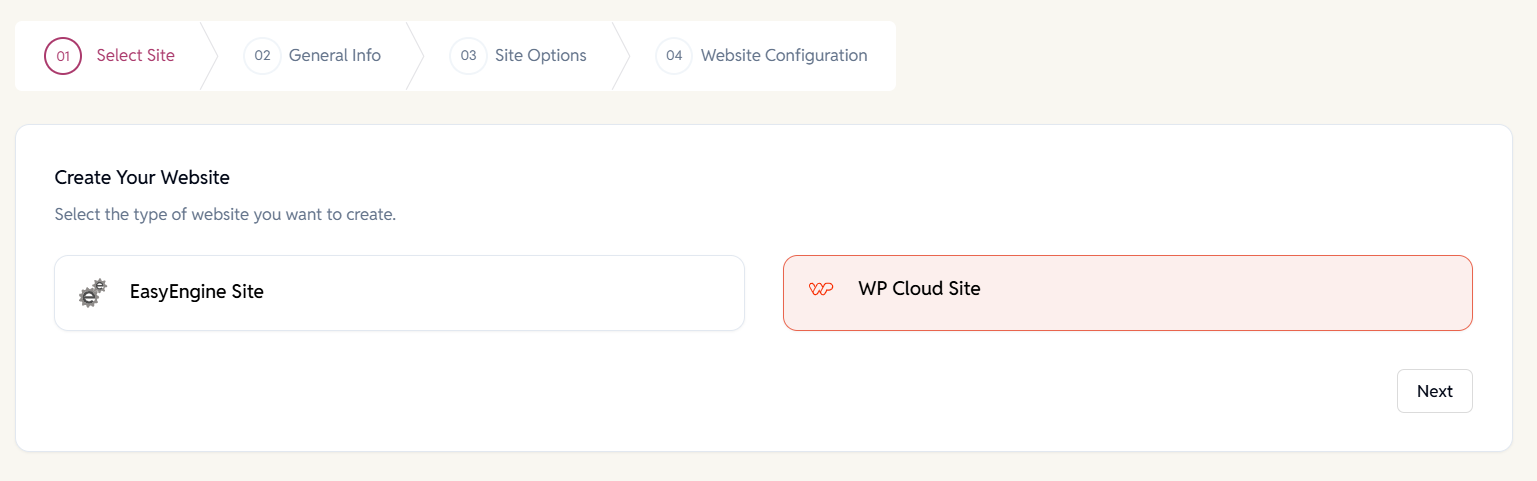
Task: Click the step 02 circle badge
Action: tap(262, 56)
